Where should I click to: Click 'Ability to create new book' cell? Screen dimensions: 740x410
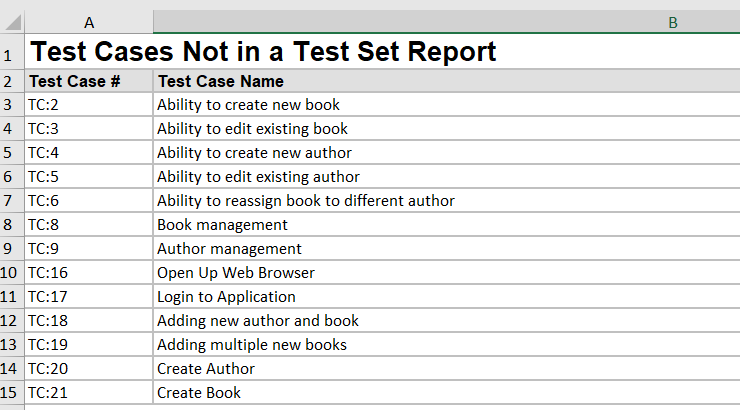248,105
